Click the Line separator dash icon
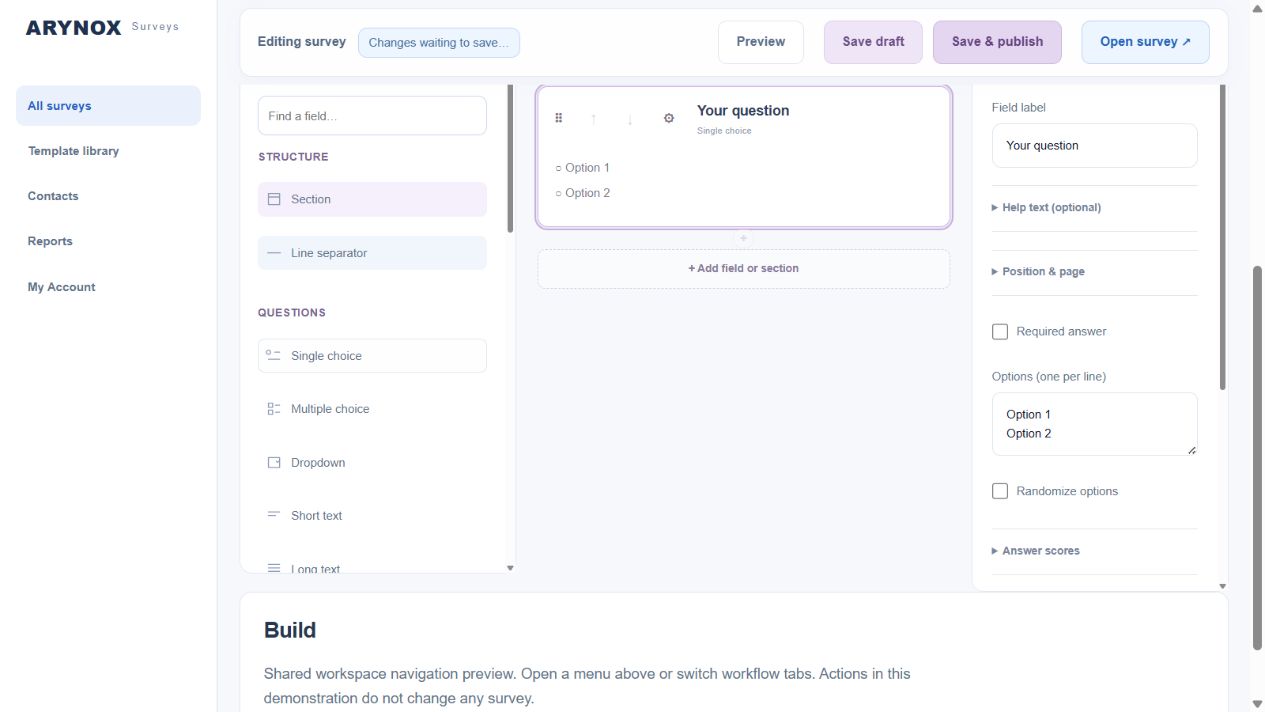1265x712 pixels. [x=274, y=253]
